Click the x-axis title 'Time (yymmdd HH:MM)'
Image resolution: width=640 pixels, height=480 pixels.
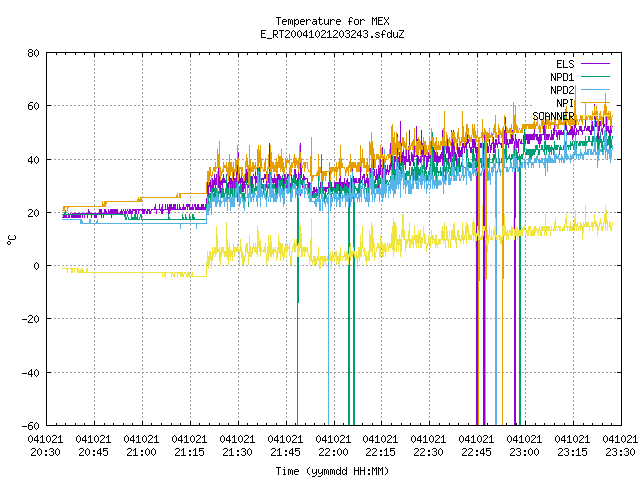coord(332,471)
